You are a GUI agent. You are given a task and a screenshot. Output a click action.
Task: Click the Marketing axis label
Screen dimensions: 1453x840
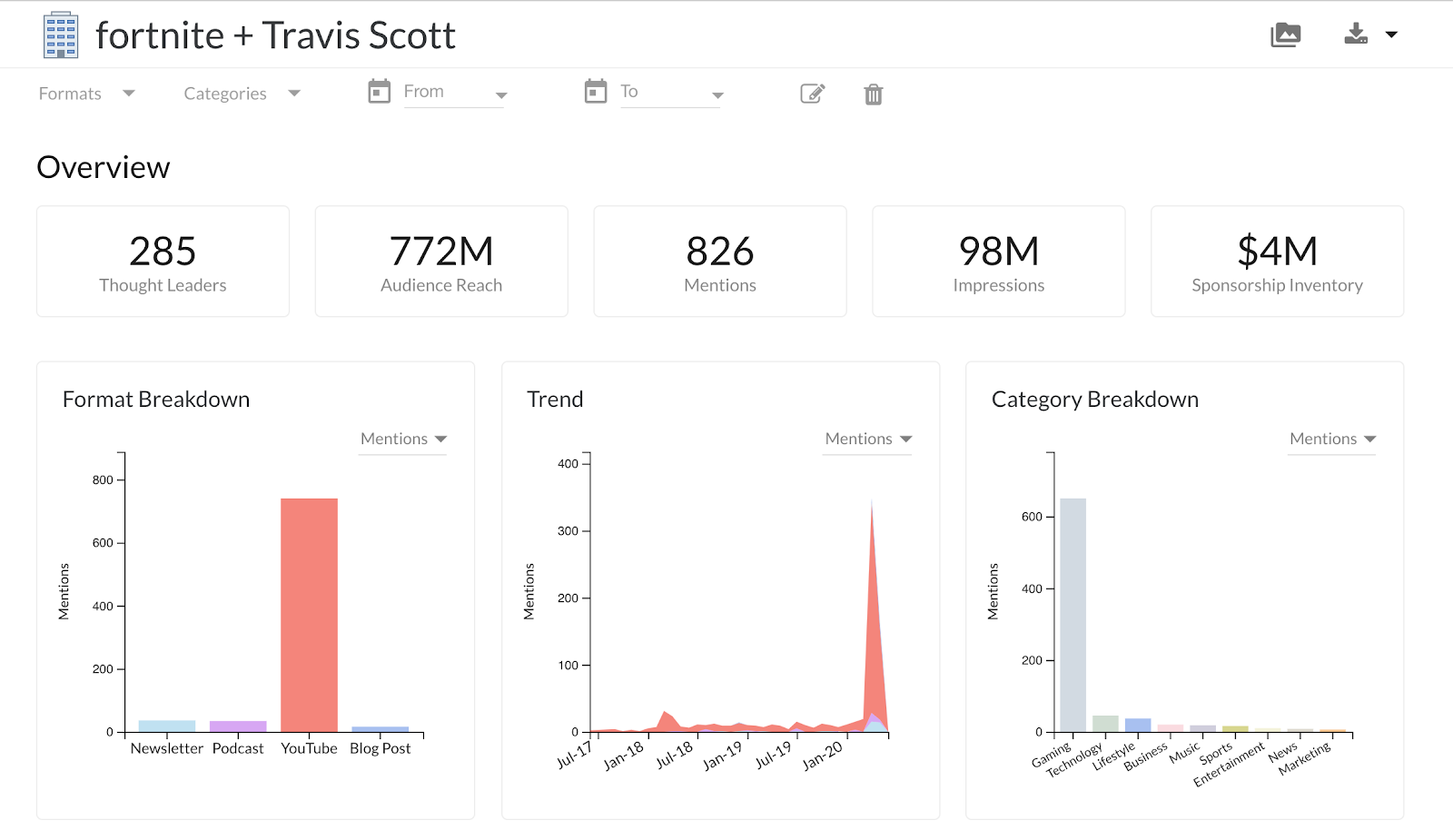click(x=1304, y=758)
